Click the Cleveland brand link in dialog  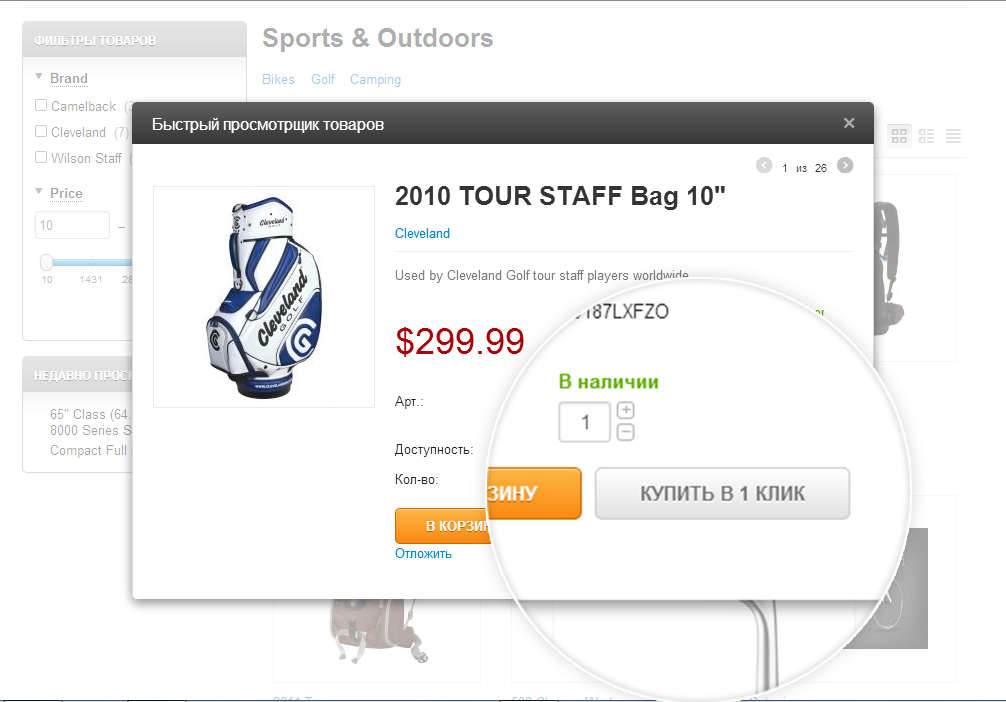[422, 233]
